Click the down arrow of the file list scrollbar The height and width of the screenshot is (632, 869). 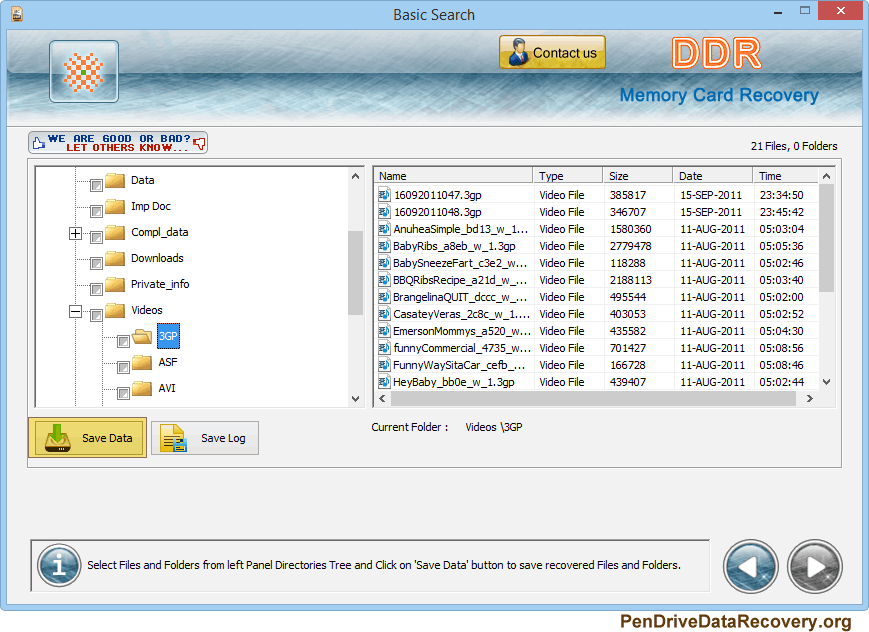pyautogui.click(x=824, y=383)
